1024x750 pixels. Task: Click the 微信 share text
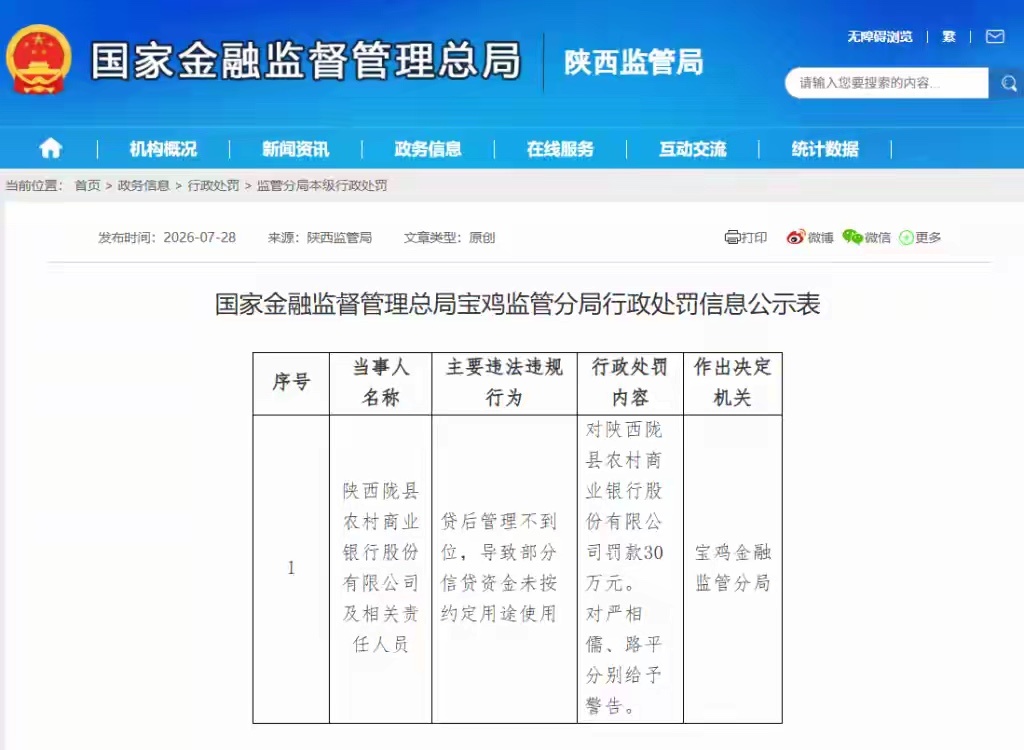(x=878, y=237)
